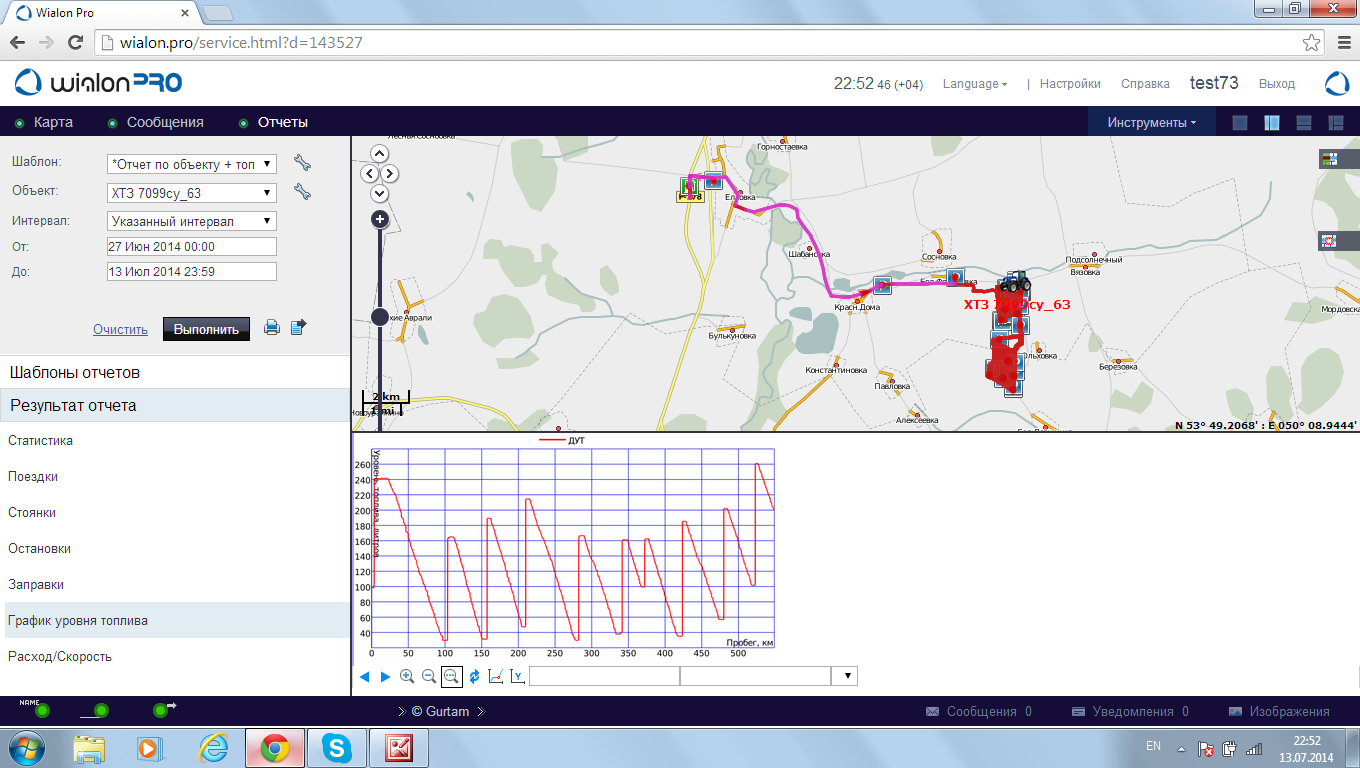The image size is (1360, 768).
Task: Open object properties wrench next to Объект
Action: pyautogui.click(x=302, y=192)
